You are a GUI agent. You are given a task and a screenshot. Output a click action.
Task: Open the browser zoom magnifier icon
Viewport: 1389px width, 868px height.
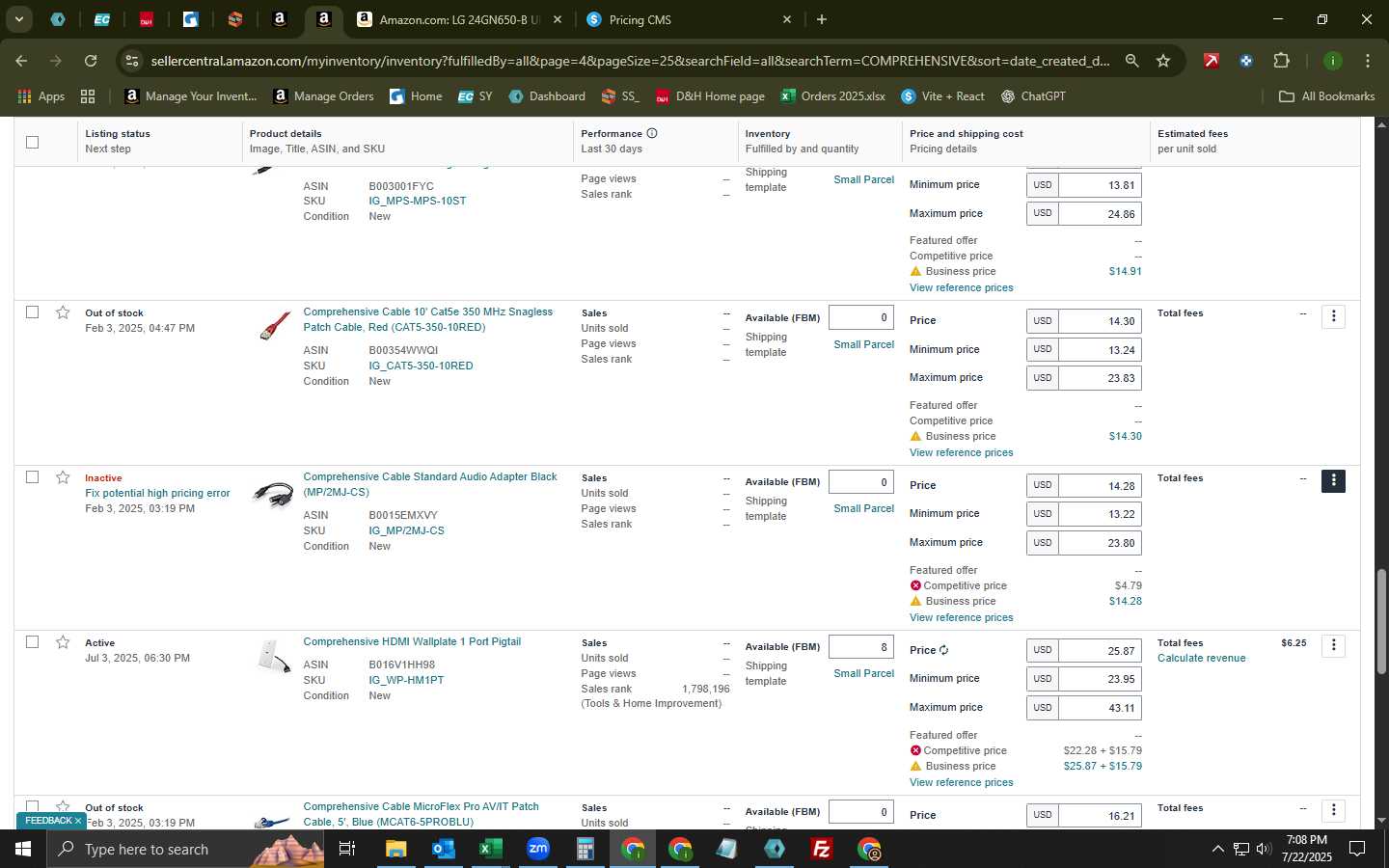pyautogui.click(x=1131, y=61)
